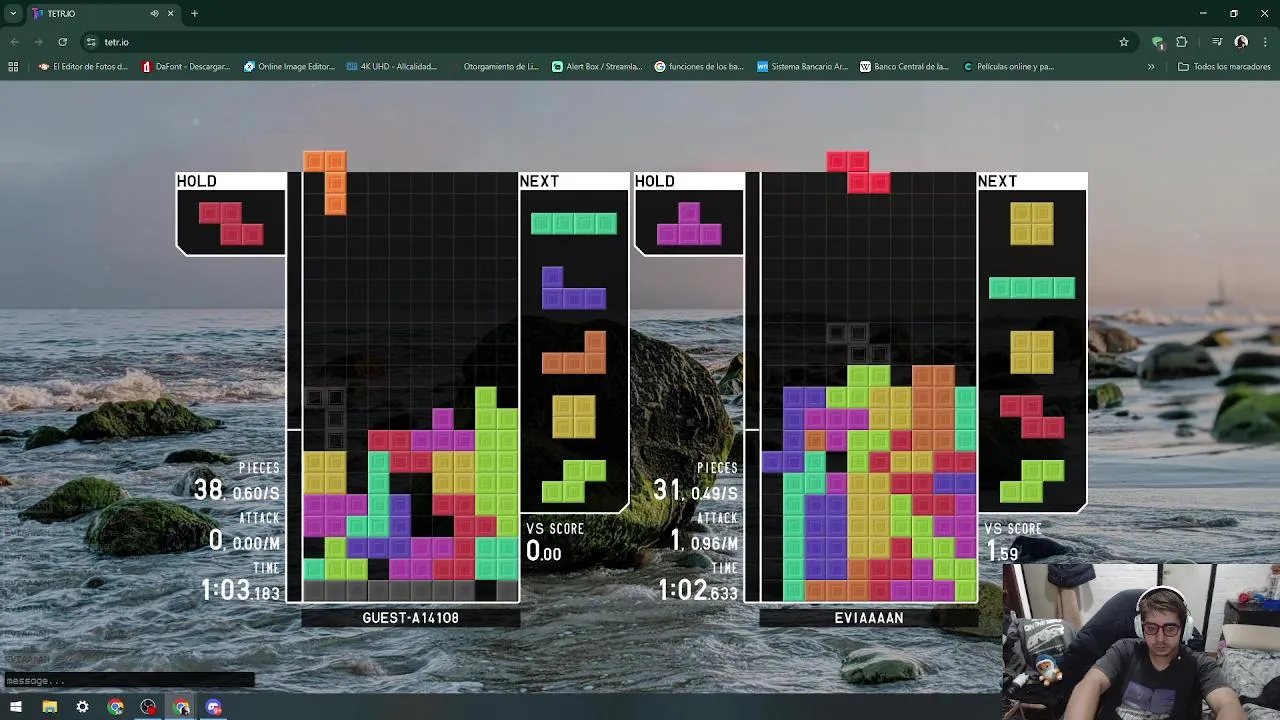1280x720 pixels.
Task: Click the 1:03.183 time value
Action: tap(240, 591)
